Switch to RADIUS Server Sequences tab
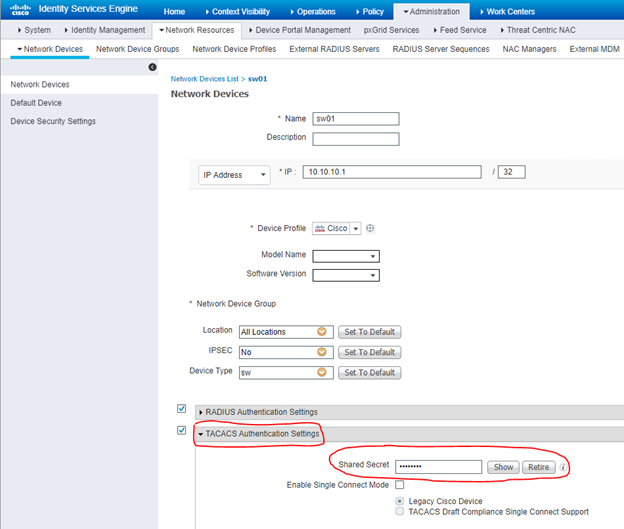 click(x=441, y=49)
